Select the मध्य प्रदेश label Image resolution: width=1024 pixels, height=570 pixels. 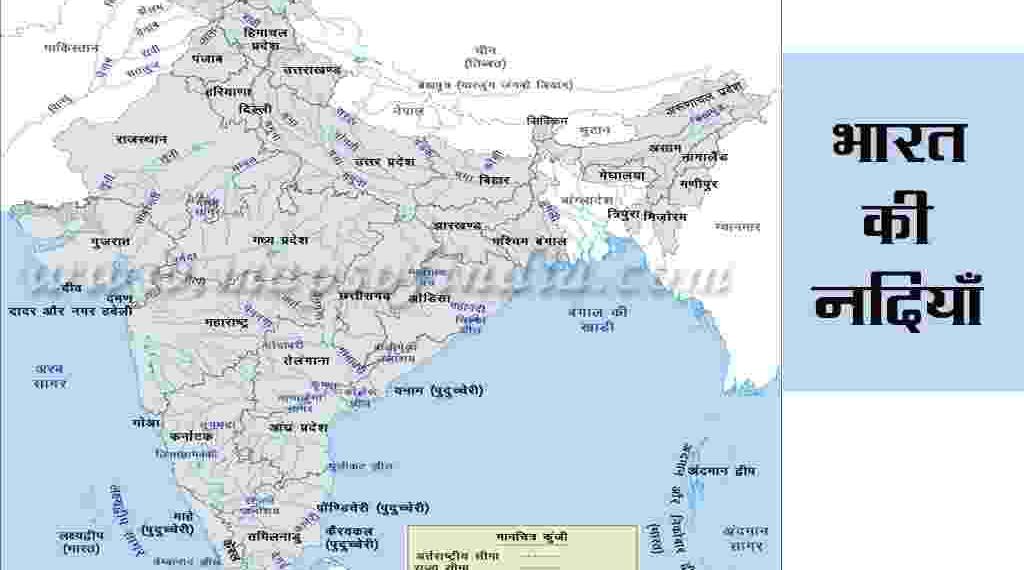point(279,240)
